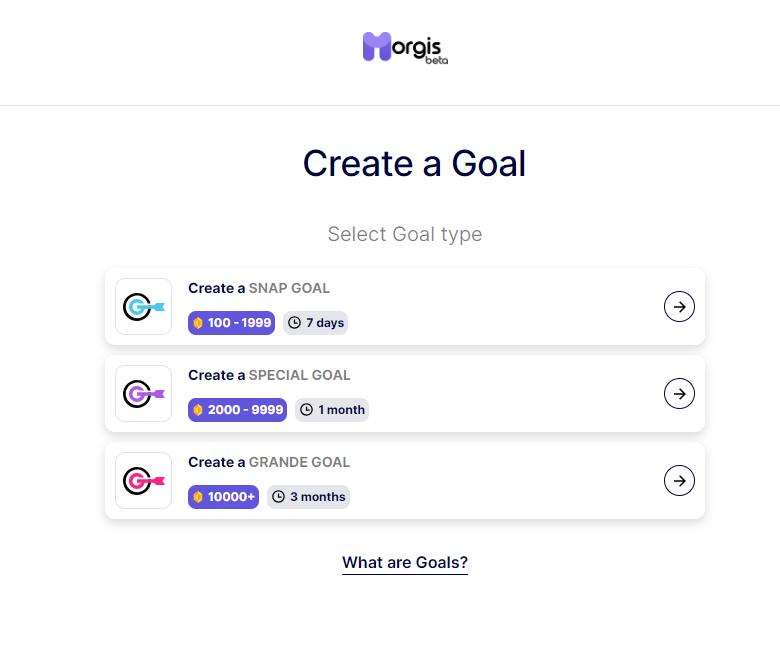Click the 3 months duration badge
The width and height of the screenshot is (780, 657).
coord(308,497)
